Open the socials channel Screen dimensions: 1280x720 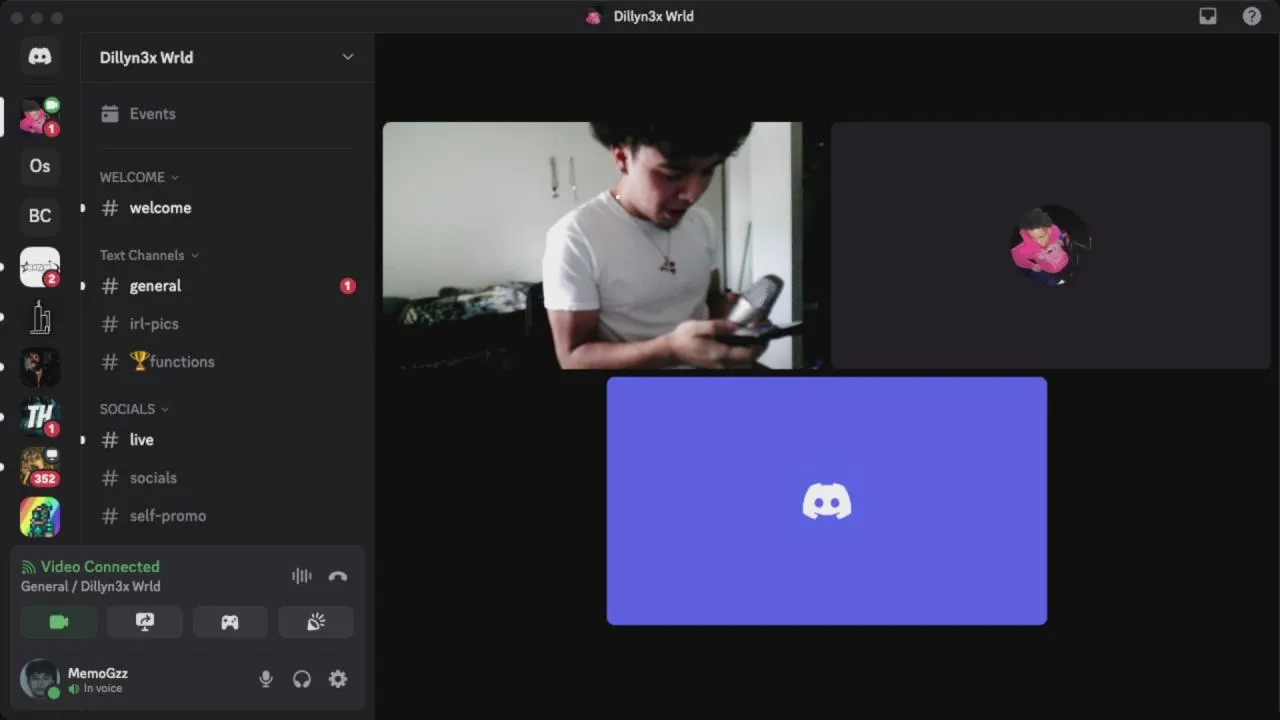pyautogui.click(x=227, y=478)
